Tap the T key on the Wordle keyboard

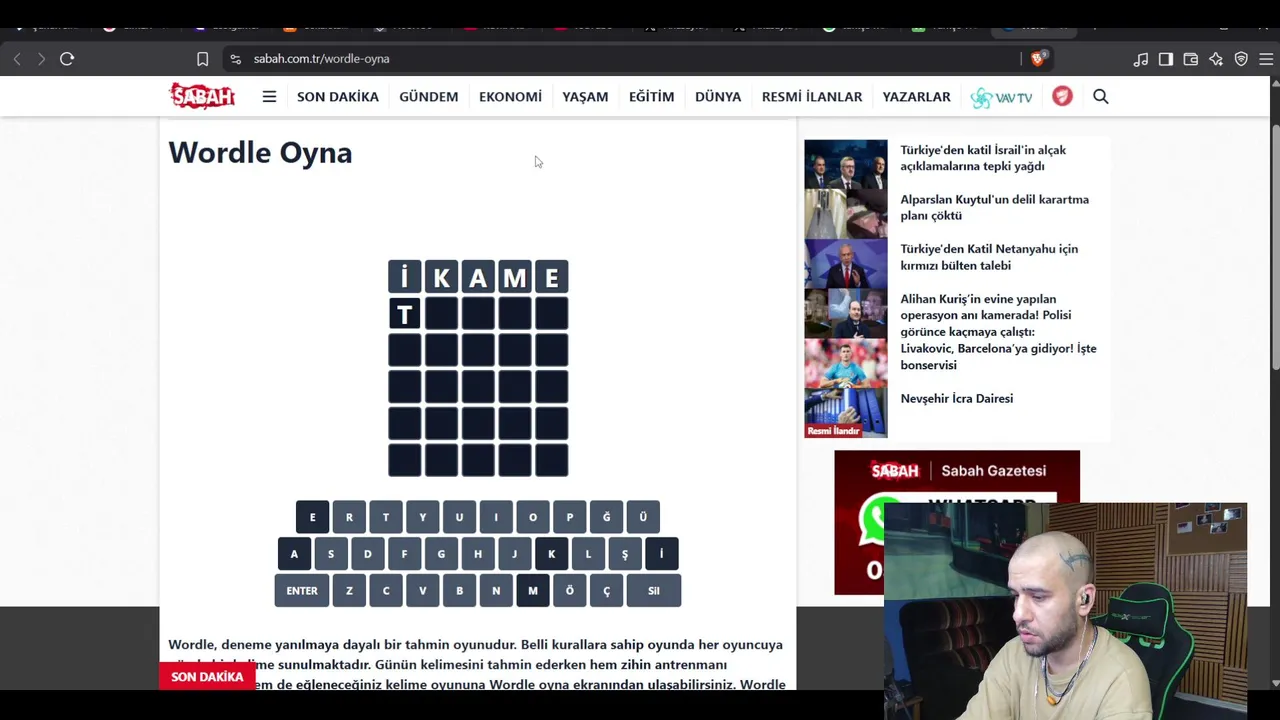[386, 517]
